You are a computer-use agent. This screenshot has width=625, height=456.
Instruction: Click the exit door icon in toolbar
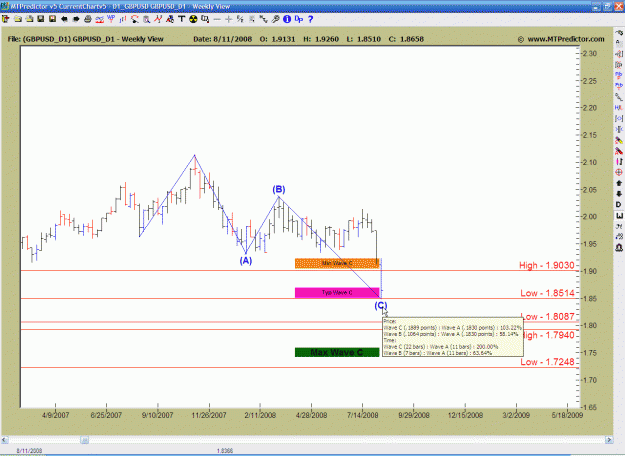pos(6,19)
